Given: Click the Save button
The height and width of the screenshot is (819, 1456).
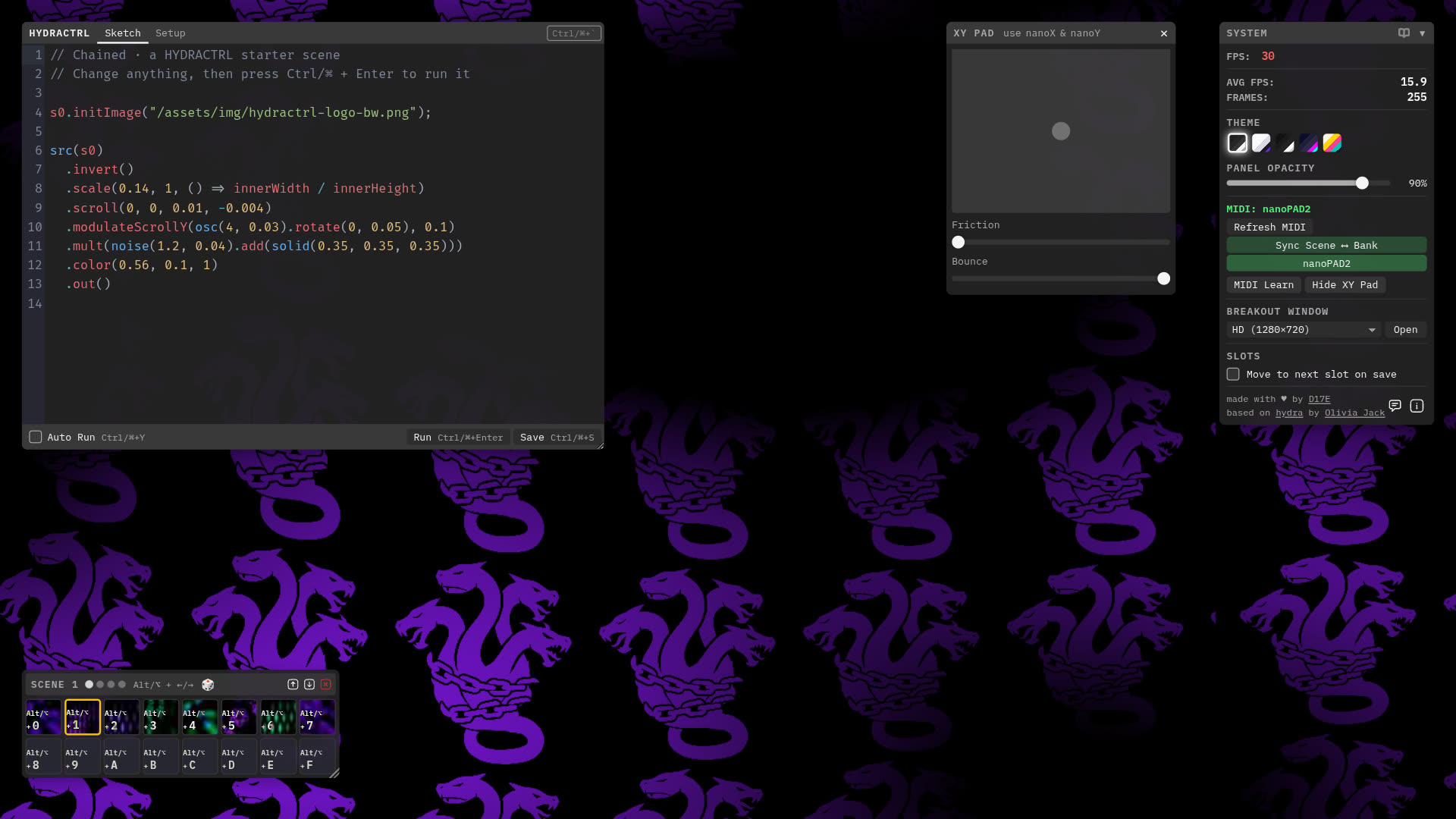Looking at the screenshot, I should click(557, 438).
